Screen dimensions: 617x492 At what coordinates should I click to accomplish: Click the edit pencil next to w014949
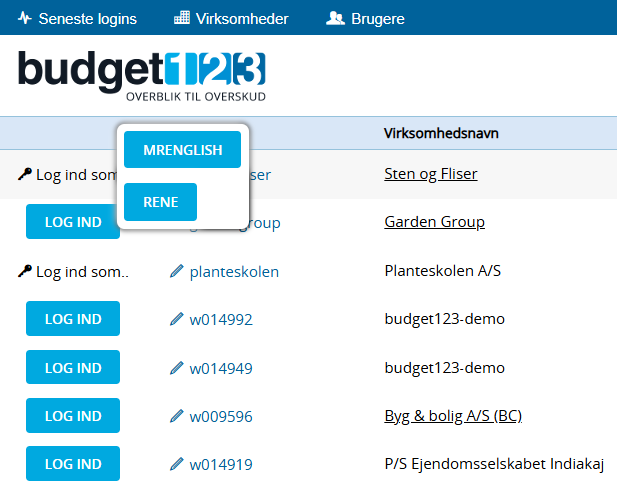pos(177,368)
